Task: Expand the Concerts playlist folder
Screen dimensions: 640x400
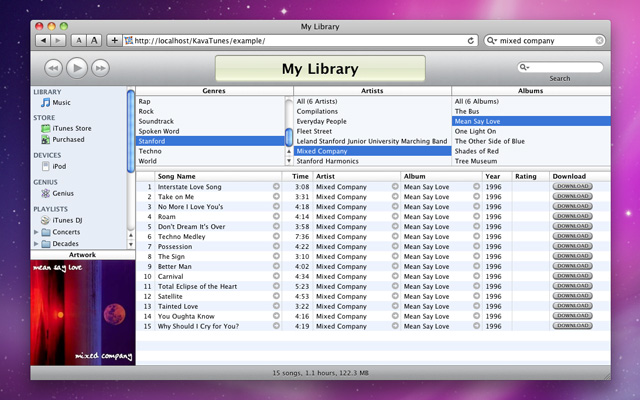Action: [x=36, y=232]
